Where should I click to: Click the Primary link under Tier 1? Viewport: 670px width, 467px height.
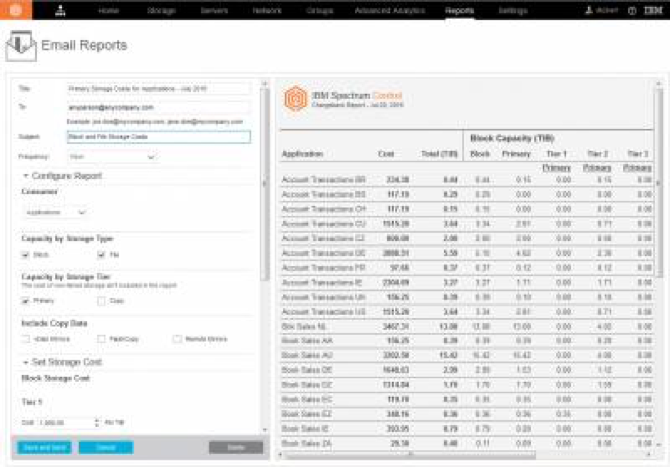556,168
